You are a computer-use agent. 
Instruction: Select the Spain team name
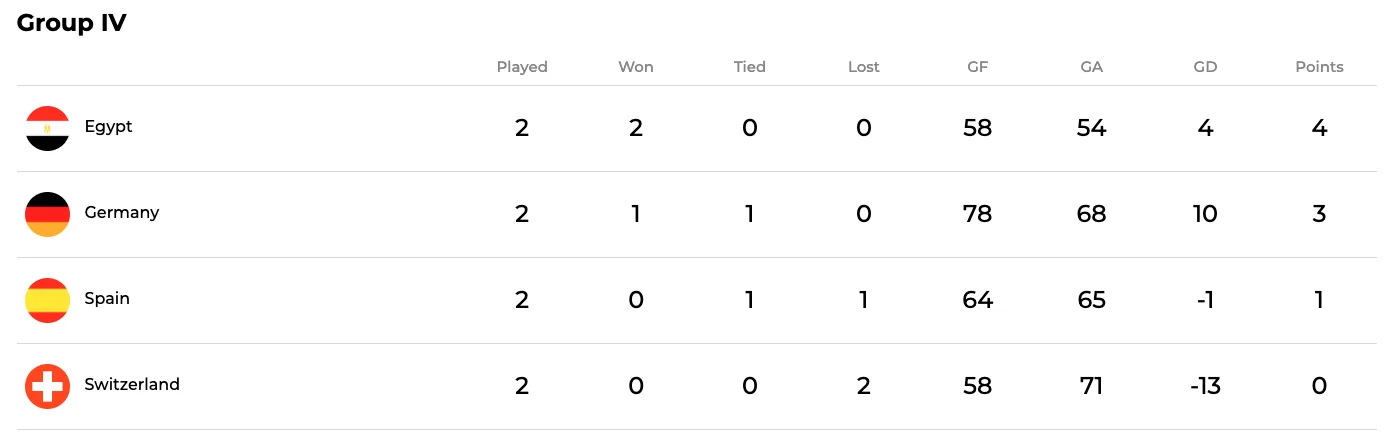pyautogui.click(x=107, y=299)
